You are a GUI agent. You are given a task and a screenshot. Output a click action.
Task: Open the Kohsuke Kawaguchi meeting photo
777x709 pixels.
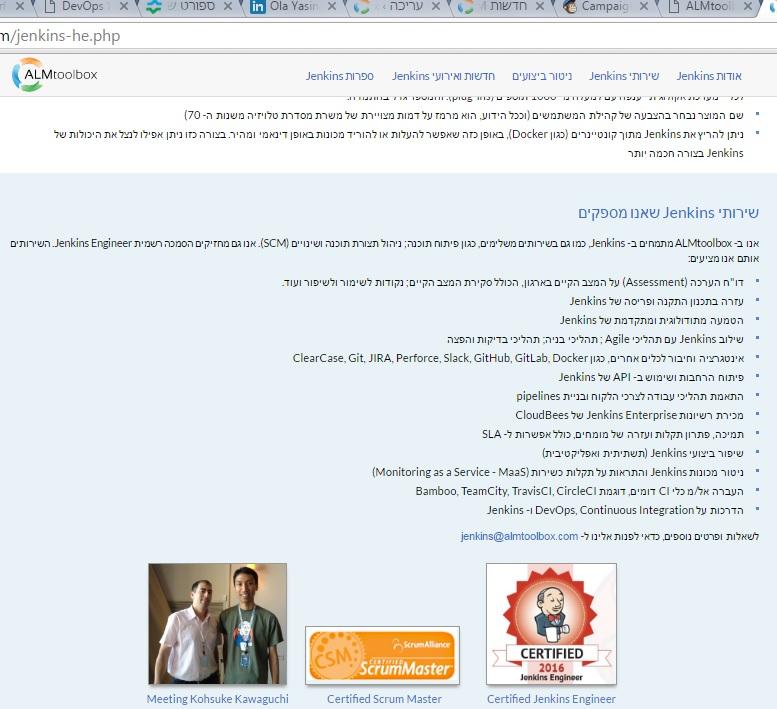[x=217, y=624]
